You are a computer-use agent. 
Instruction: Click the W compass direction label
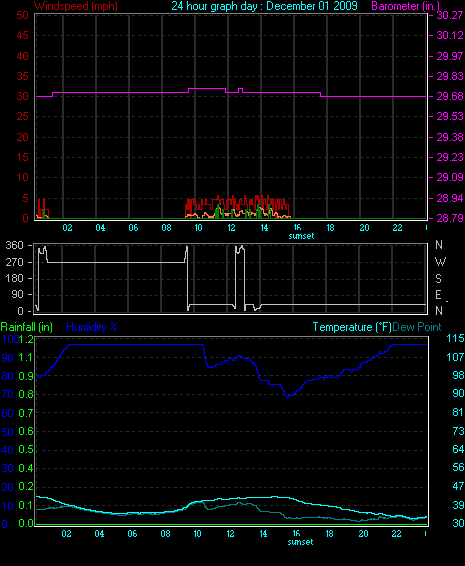point(440,262)
